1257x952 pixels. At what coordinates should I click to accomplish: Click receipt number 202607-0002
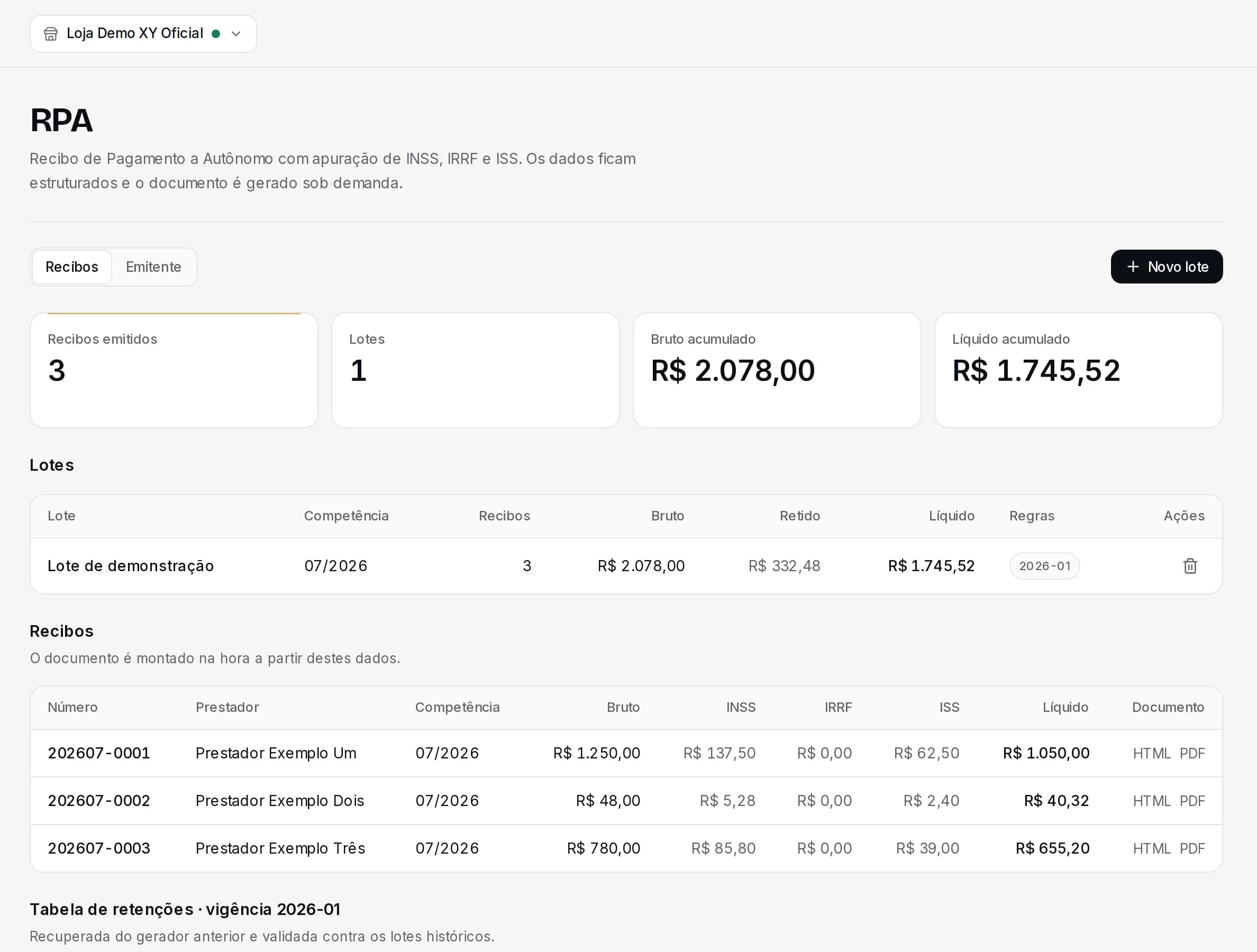click(99, 801)
